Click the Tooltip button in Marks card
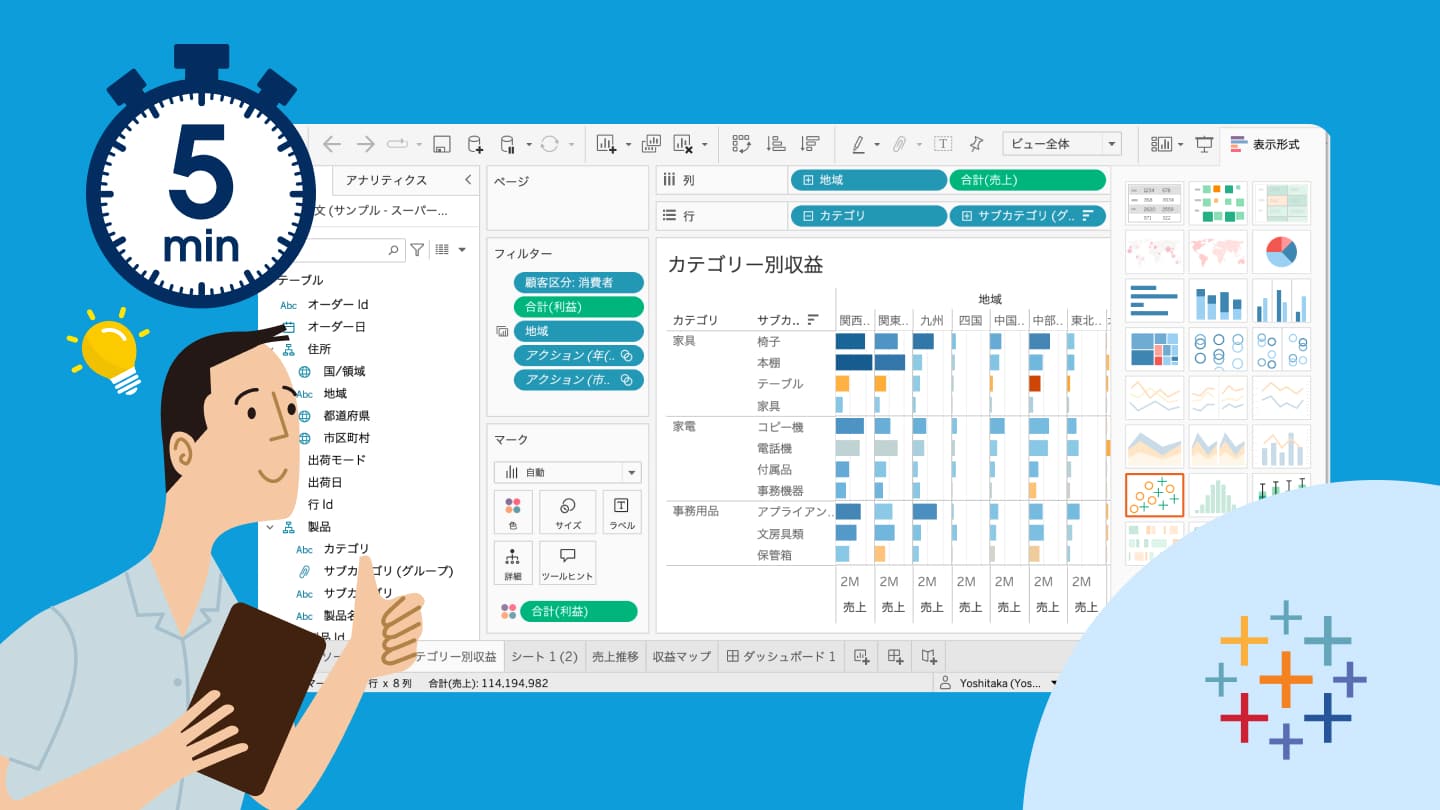 pyautogui.click(x=568, y=563)
